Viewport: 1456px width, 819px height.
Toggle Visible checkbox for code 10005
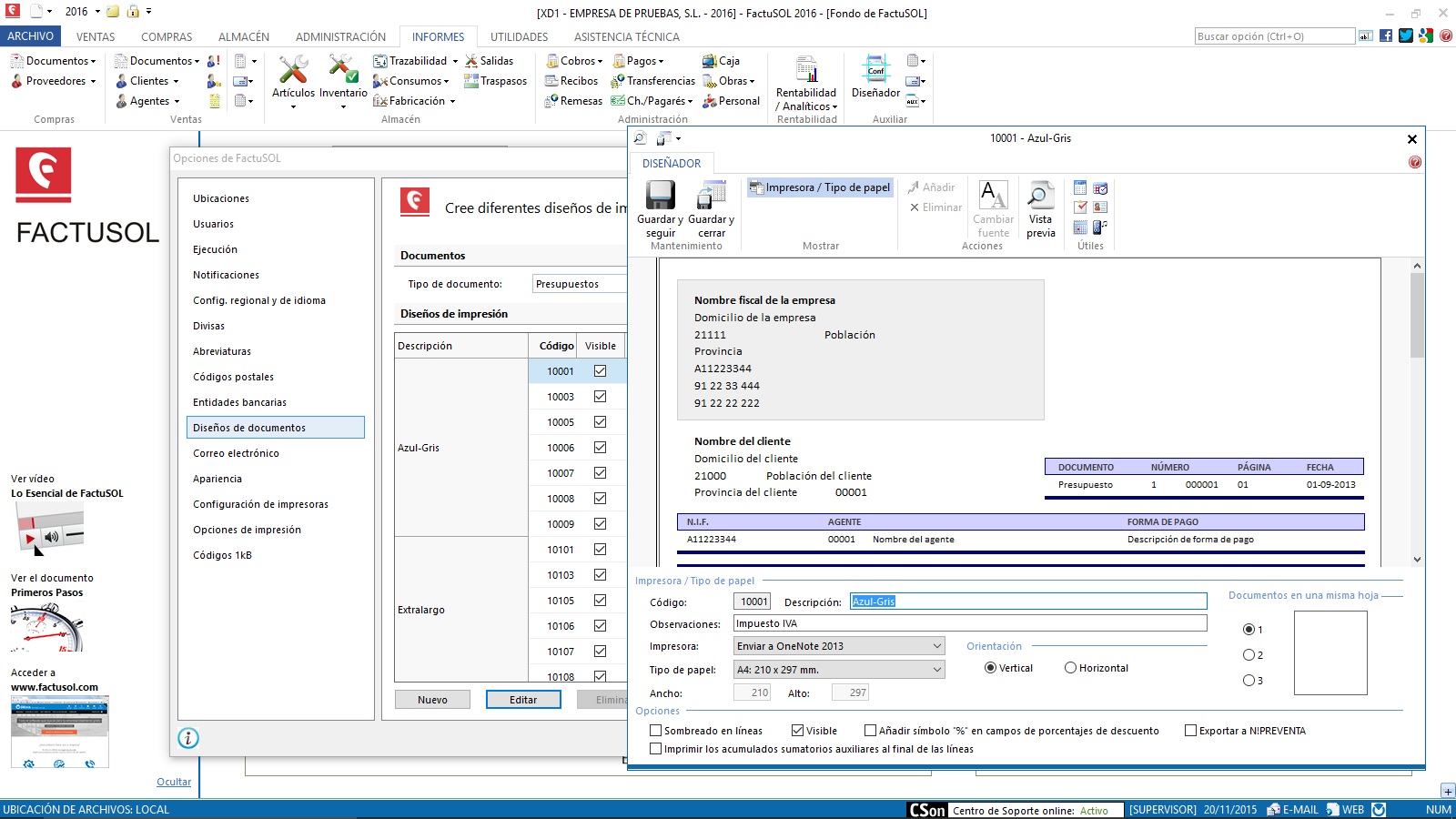point(600,421)
